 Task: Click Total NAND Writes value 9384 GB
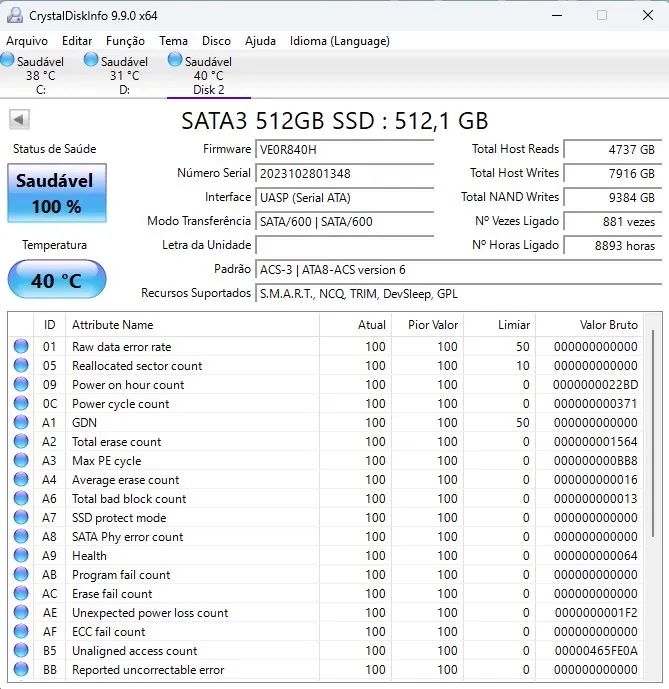tap(613, 197)
